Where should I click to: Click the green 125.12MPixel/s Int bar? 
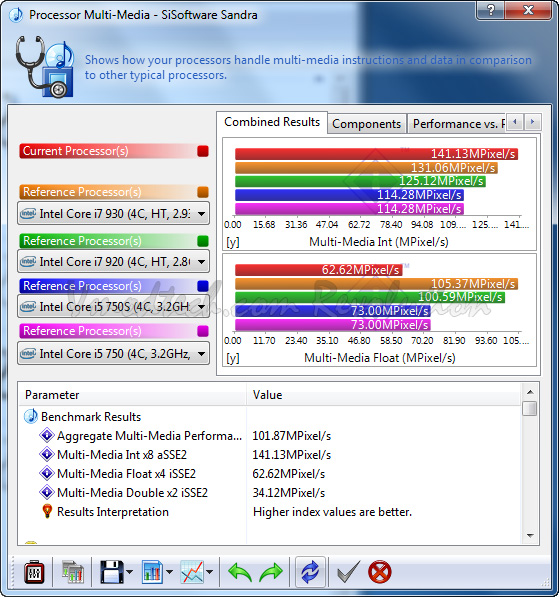(360, 181)
